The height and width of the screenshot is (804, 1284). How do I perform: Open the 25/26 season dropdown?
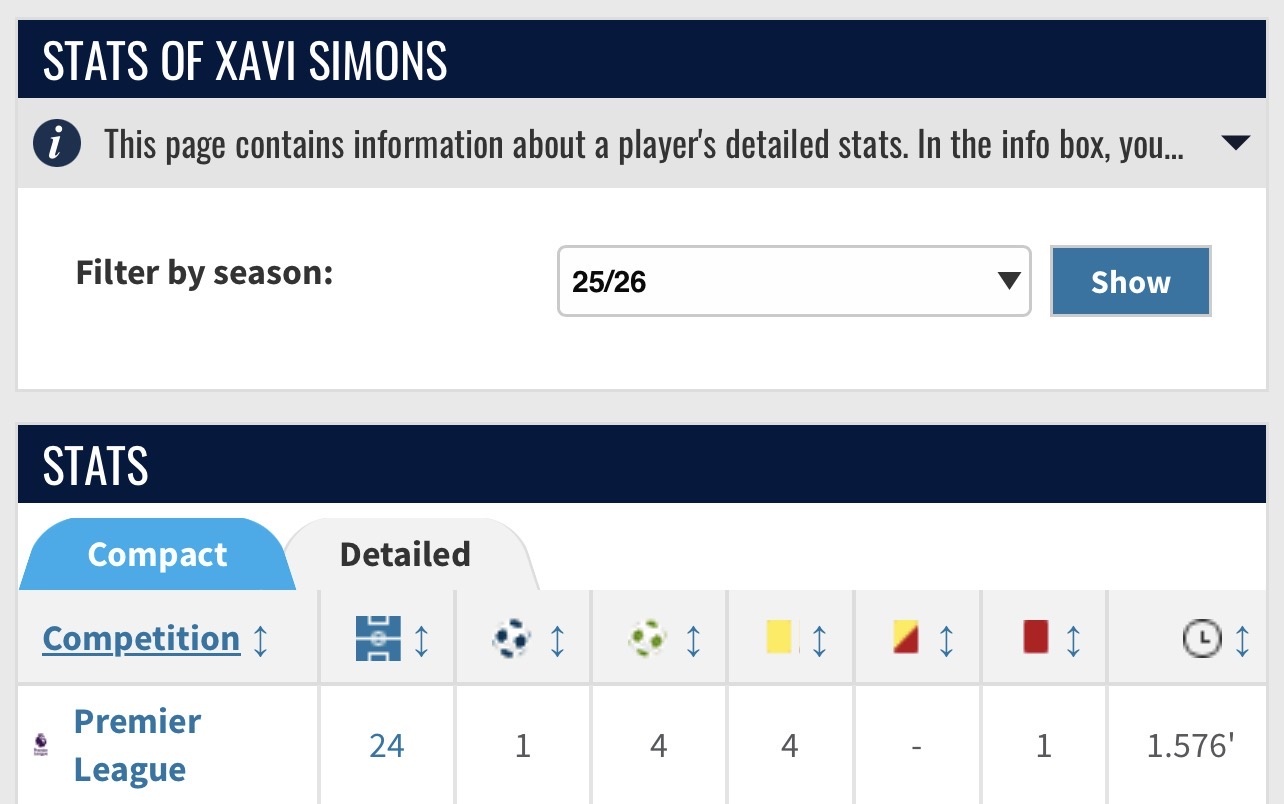click(x=794, y=282)
